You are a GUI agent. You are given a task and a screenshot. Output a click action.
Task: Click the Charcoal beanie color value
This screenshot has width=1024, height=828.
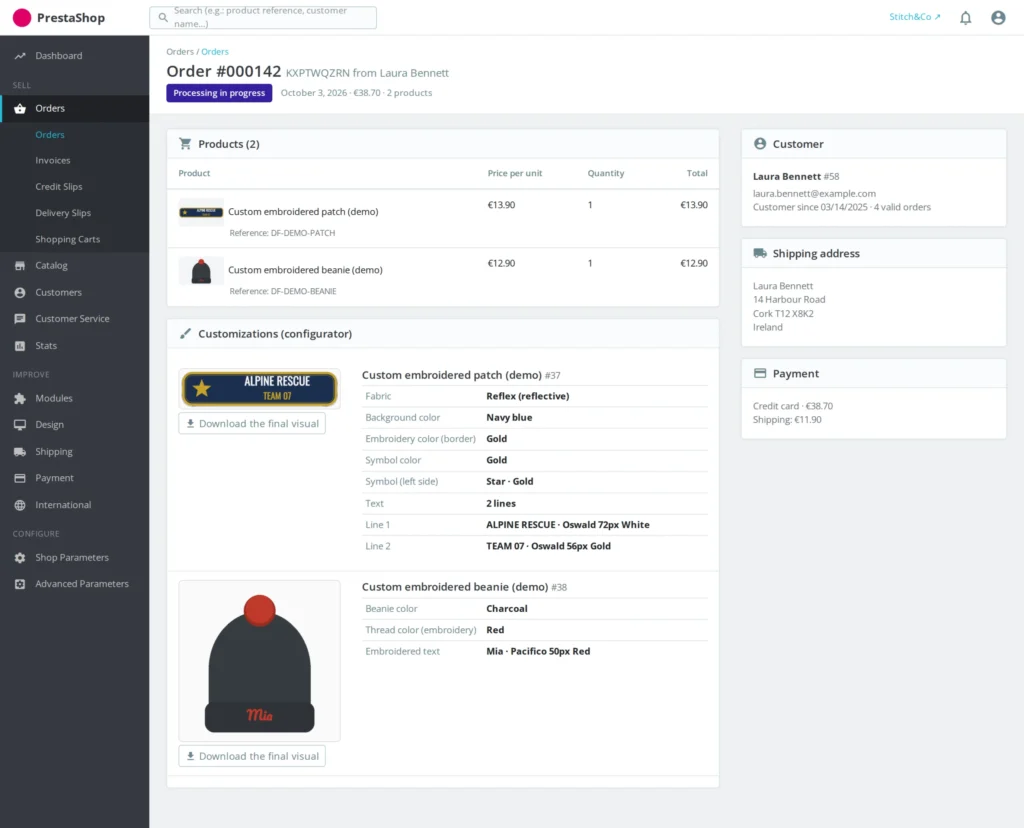coord(507,609)
